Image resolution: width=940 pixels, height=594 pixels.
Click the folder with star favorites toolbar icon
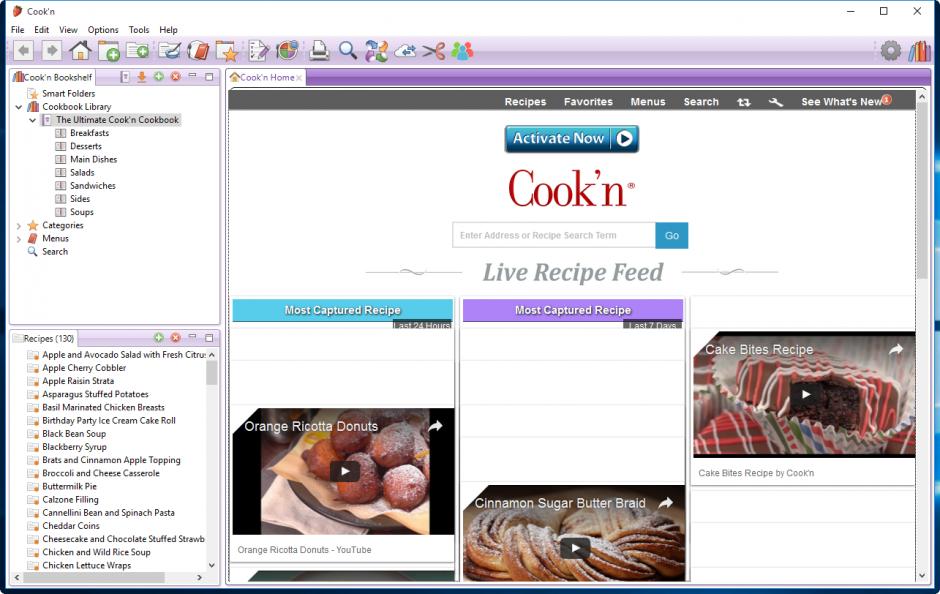pos(227,52)
